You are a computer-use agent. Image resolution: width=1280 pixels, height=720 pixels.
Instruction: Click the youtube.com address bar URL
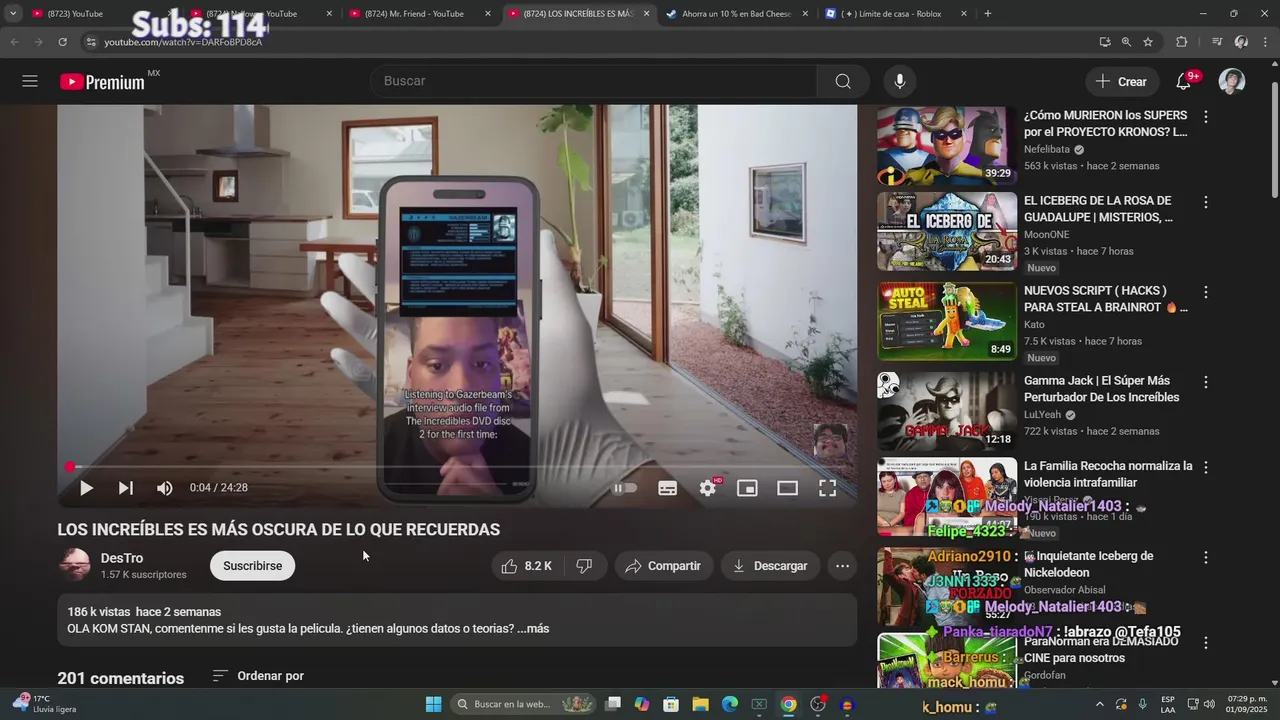183,42
